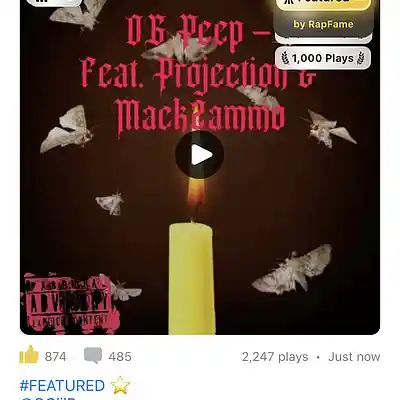Open the cut-off blue link below #FEATURED
The width and height of the screenshot is (400, 400).
point(48,398)
